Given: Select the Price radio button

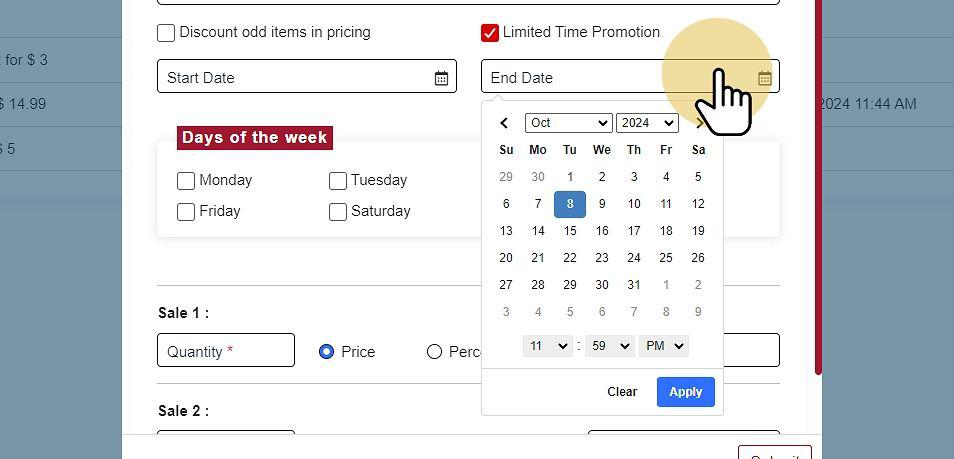Looking at the screenshot, I should 326,352.
